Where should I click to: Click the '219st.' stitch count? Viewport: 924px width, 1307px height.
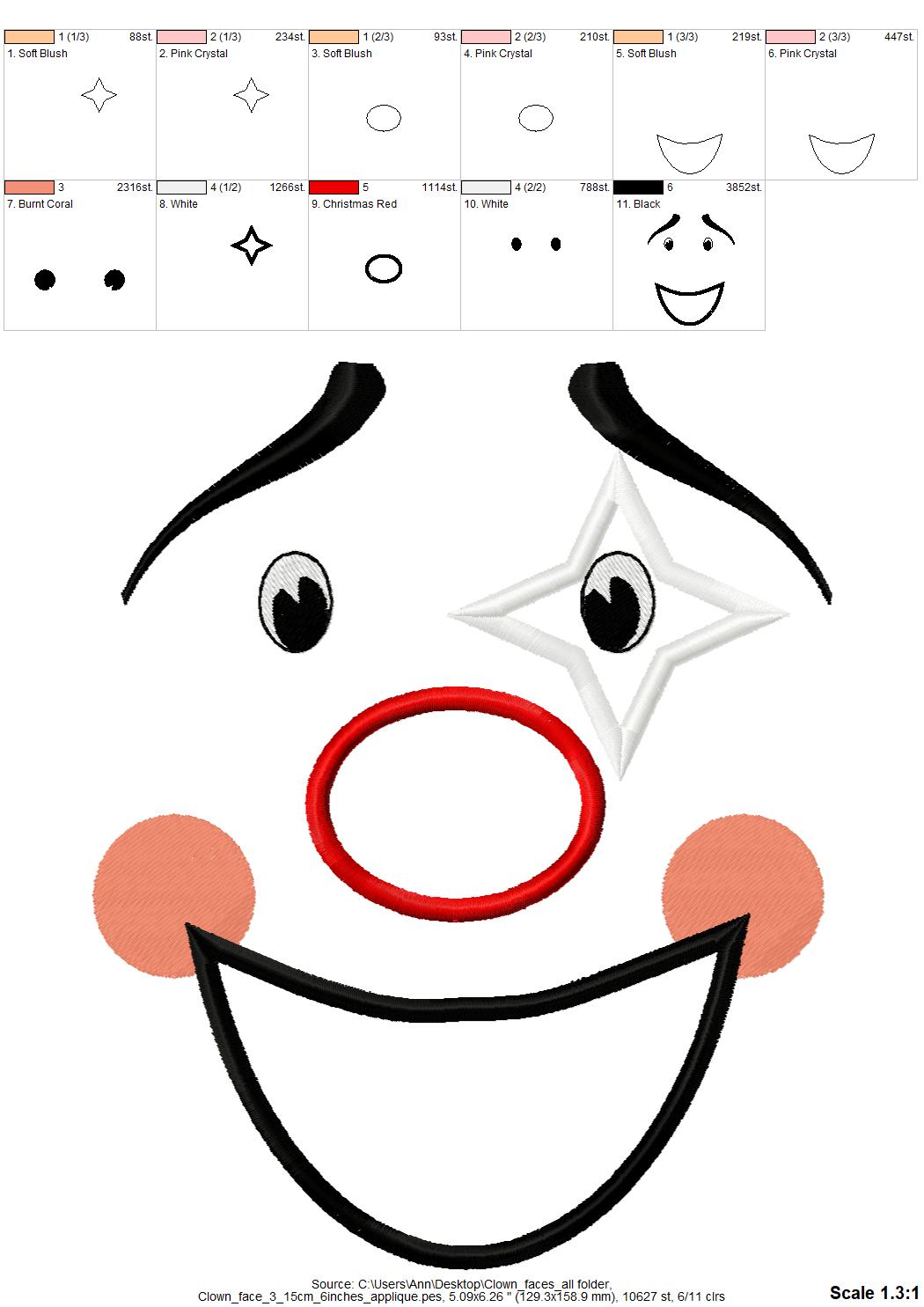click(x=747, y=37)
